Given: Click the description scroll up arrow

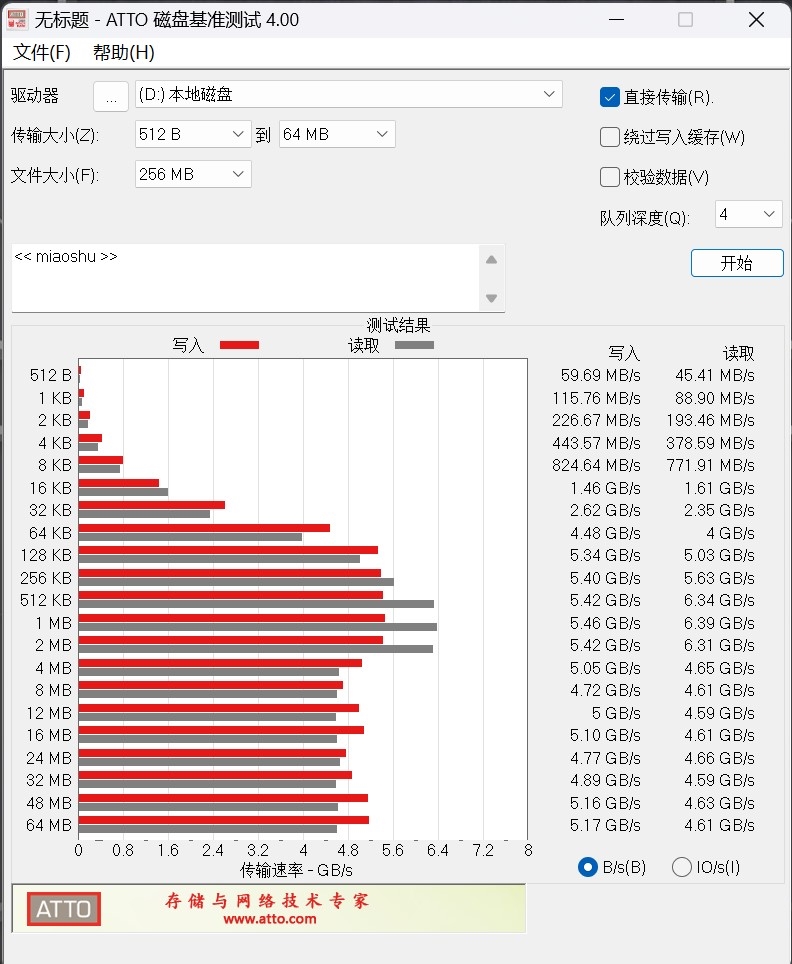Looking at the screenshot, I should point(491,260).
